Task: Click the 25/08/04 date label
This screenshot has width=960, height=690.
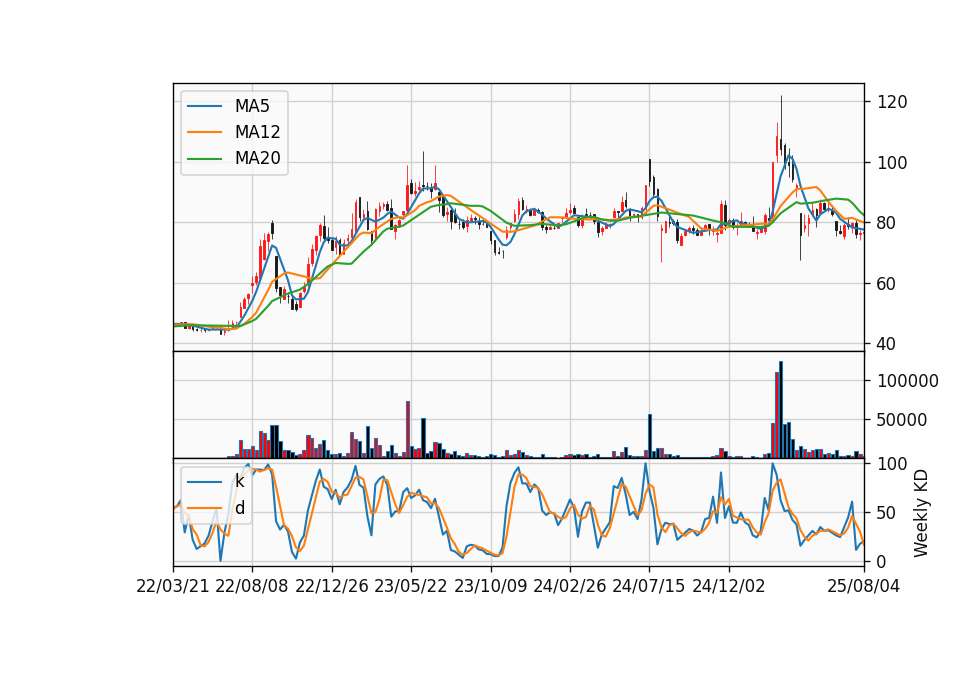Action: 864,586
